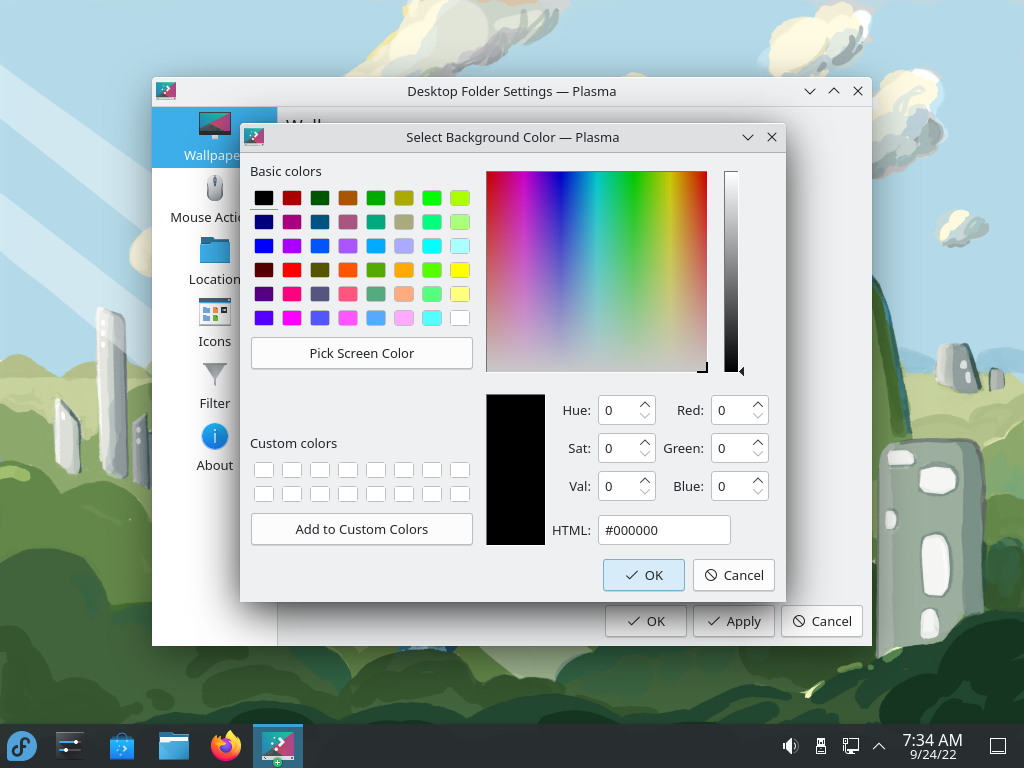Viewport: 1024px width, 768px height.
Task: Click Add to Custom Colors
Action: [x=362, y=529]
